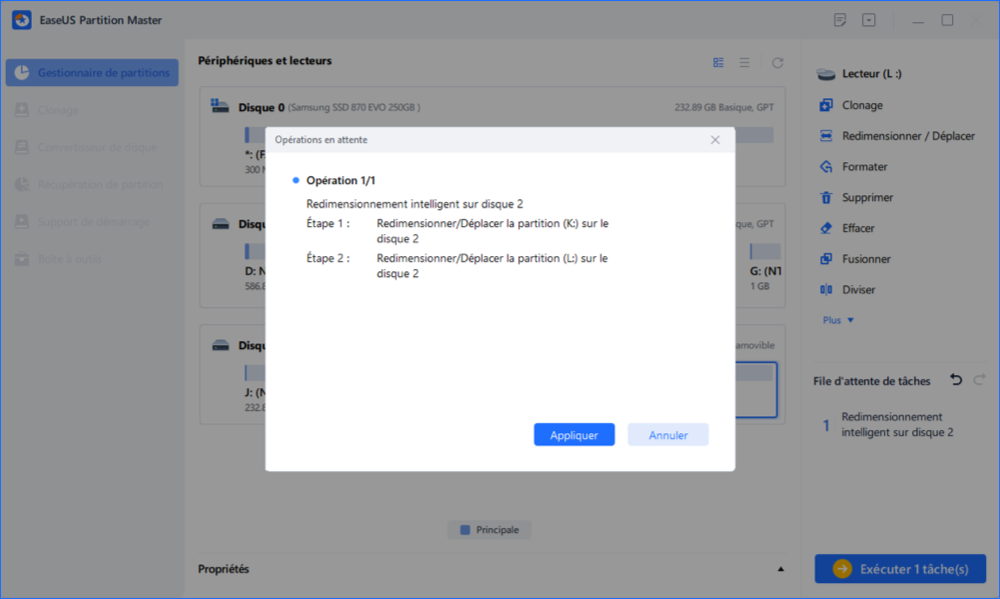The image size is (1000, 599).
Task: Click the Supprimer trash icon
Action: [826, 198]
